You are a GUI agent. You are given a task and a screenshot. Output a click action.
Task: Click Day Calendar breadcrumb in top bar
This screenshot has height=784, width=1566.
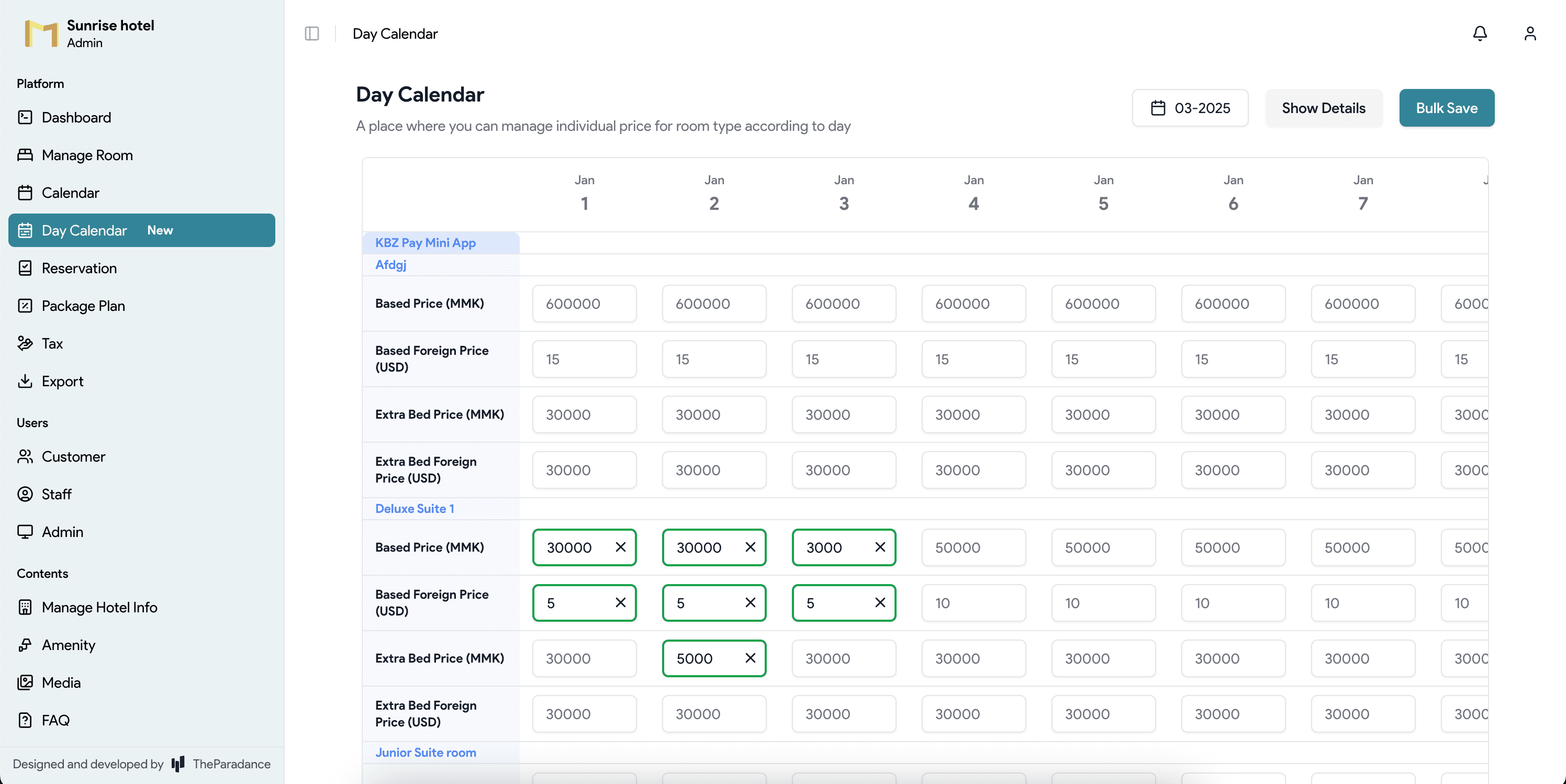[395, 33]
